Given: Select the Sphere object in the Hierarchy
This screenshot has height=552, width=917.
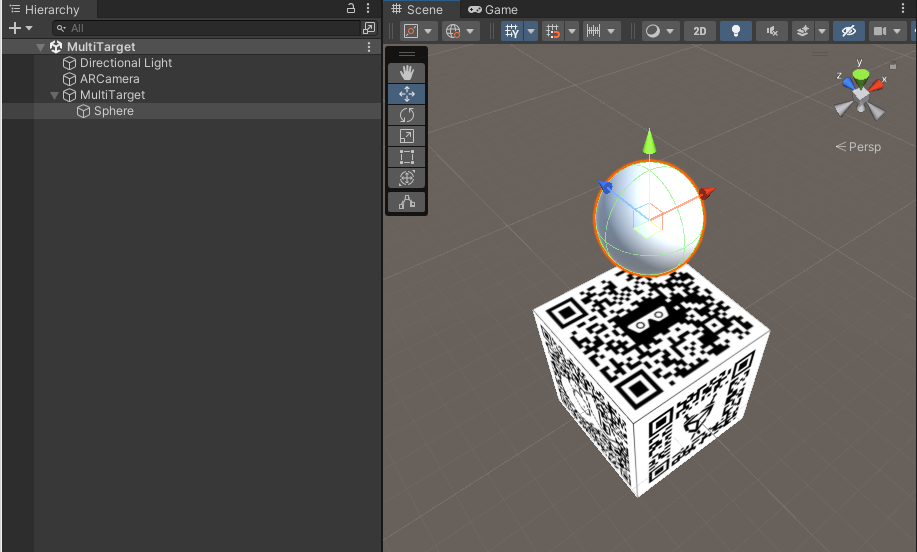Looking at the screenshot, I should (x=113, y=111).
